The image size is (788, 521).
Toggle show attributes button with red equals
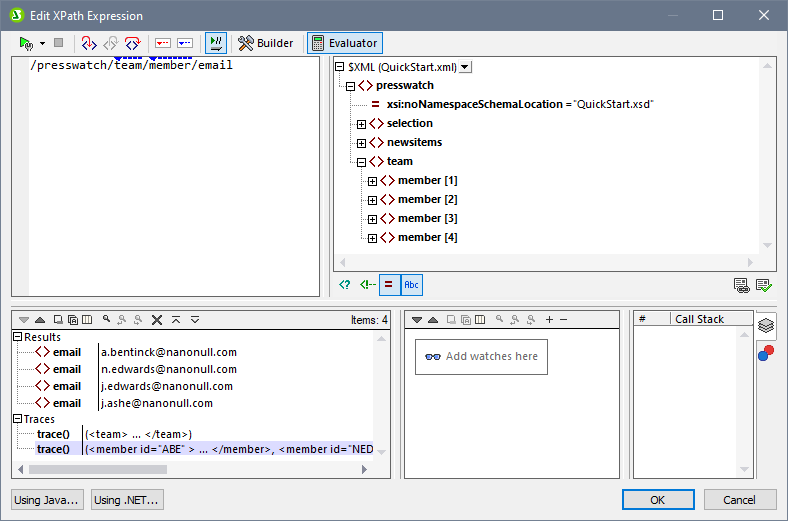(x=390, y=285)
